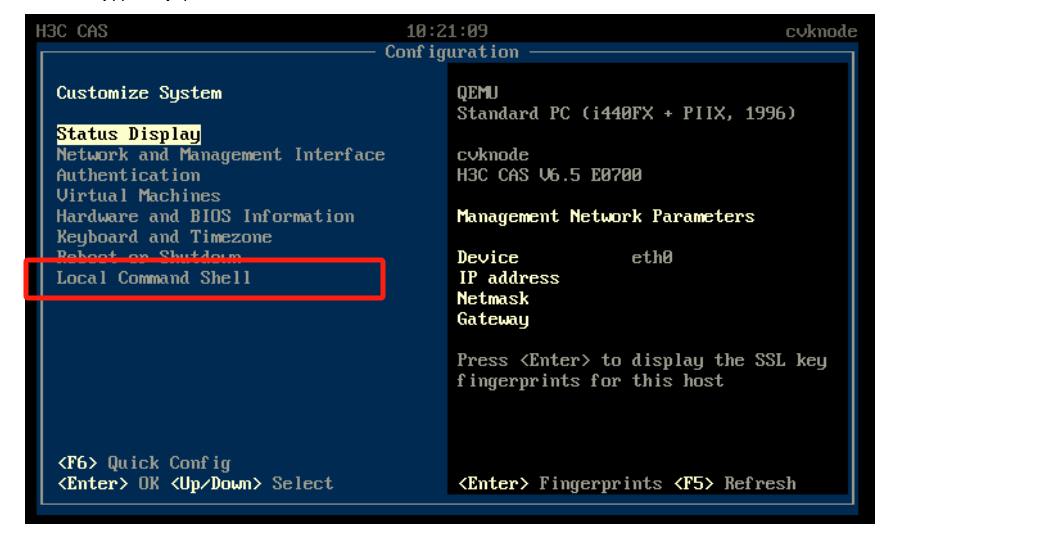Select the eth0 device value
Screen dimensions: 1038x541
(x=651, y=258)
